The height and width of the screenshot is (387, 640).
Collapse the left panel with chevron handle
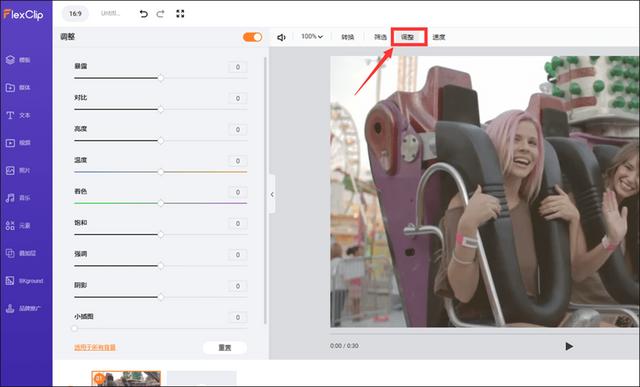pos(272,194)
